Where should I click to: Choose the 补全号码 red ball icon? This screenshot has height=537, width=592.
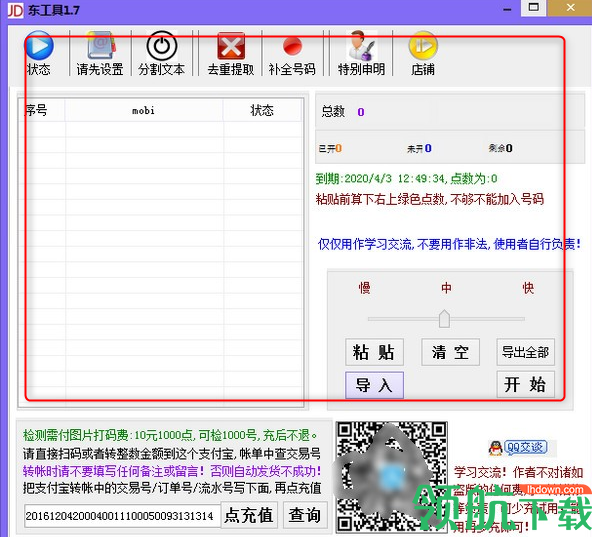(x=292, y=47)
